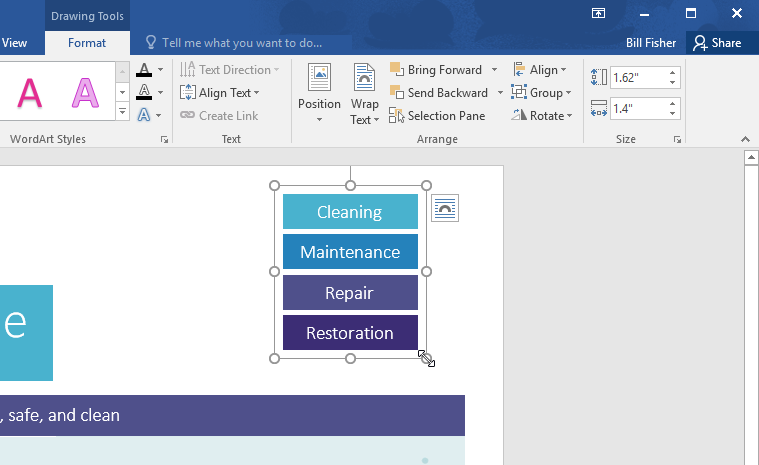Open the Ribbon Display Options
Image resolution: width=759 pixels, height=465 pixels.
tap(598, 13)
